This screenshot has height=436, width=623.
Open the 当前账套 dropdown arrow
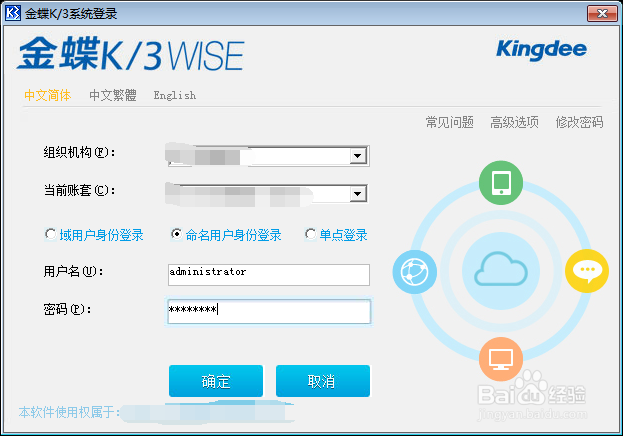tap(358, 194)
